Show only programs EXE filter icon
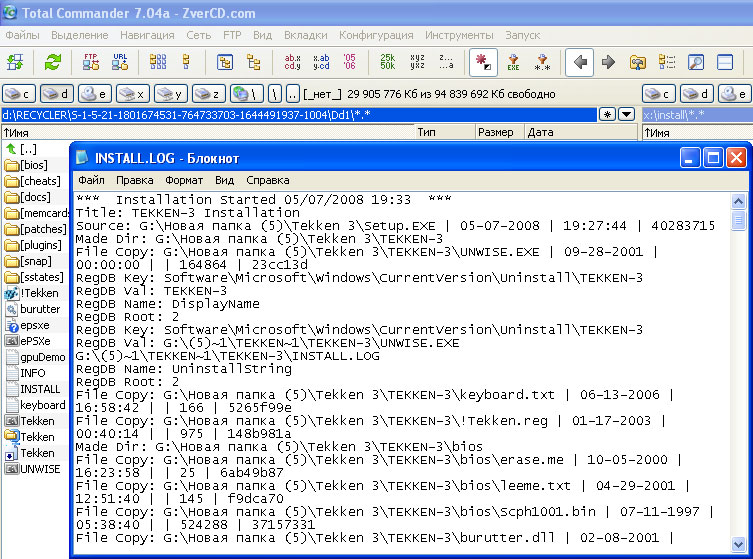Image resolution: width=753 pixels, height=559 pixels. pos(513,62)
